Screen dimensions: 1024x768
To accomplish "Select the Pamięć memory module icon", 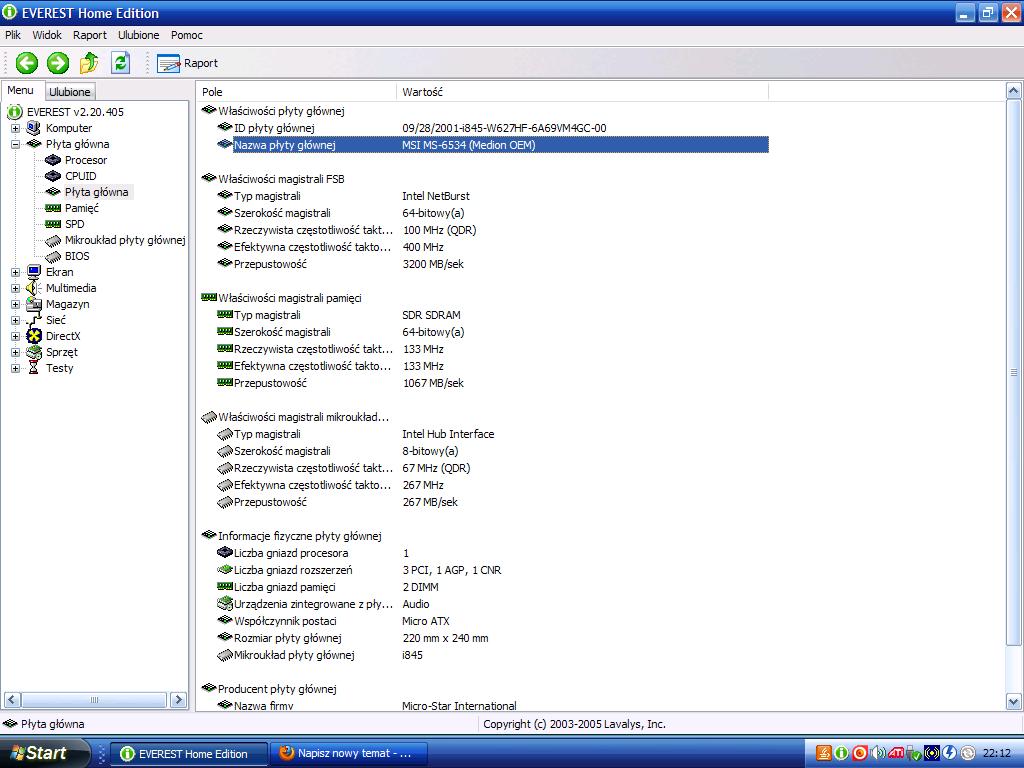I will pos(53,208).
